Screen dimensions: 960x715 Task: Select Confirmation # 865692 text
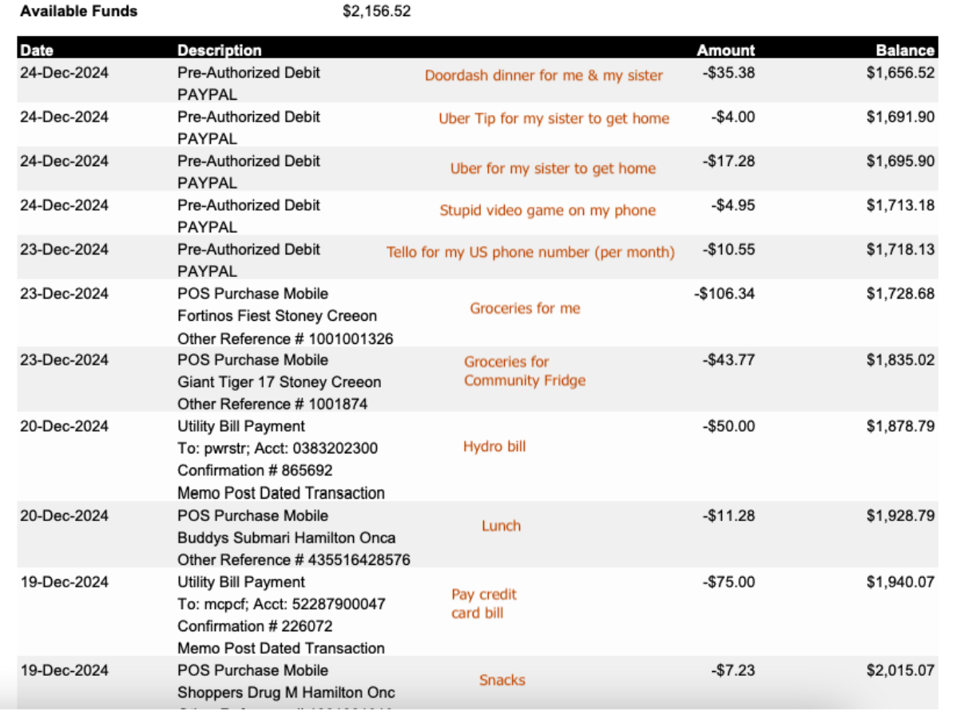(255, 470)
